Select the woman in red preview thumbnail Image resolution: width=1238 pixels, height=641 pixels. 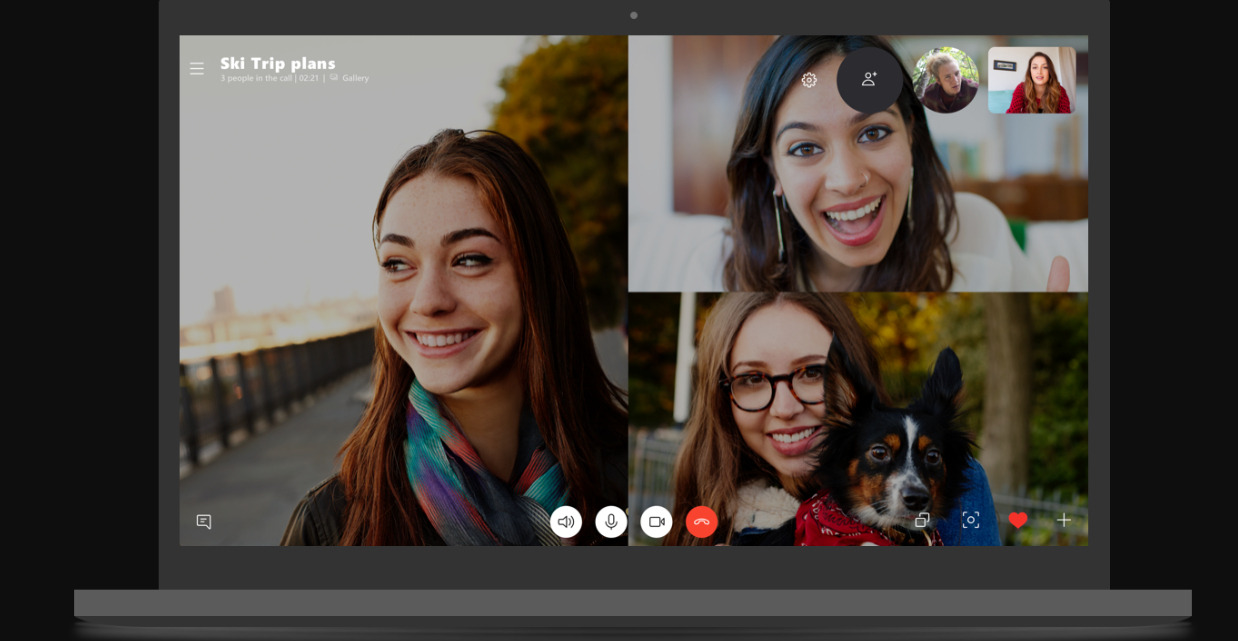coord(1031,80)
